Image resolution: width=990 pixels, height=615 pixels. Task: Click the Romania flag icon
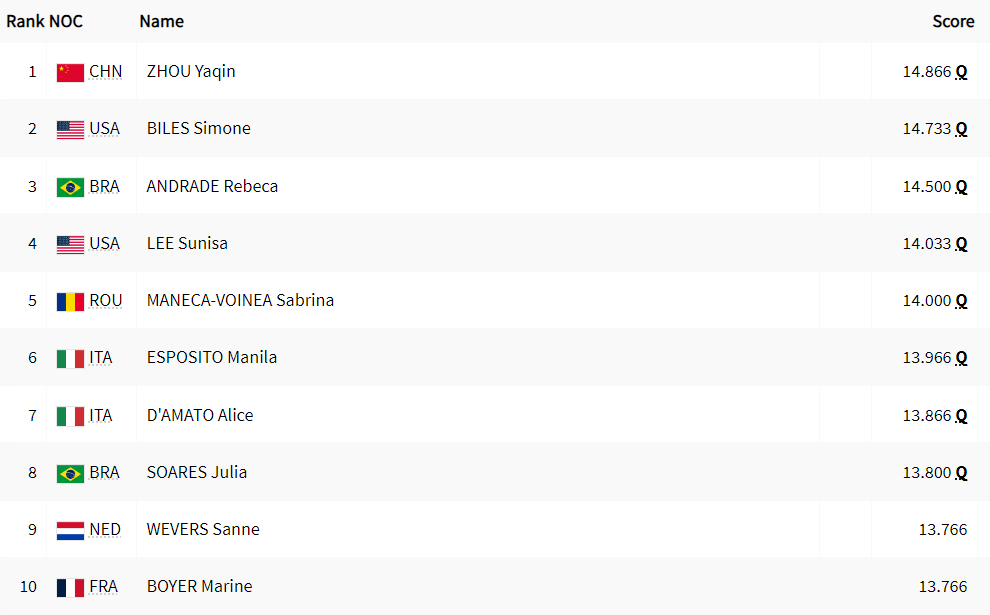70,302
